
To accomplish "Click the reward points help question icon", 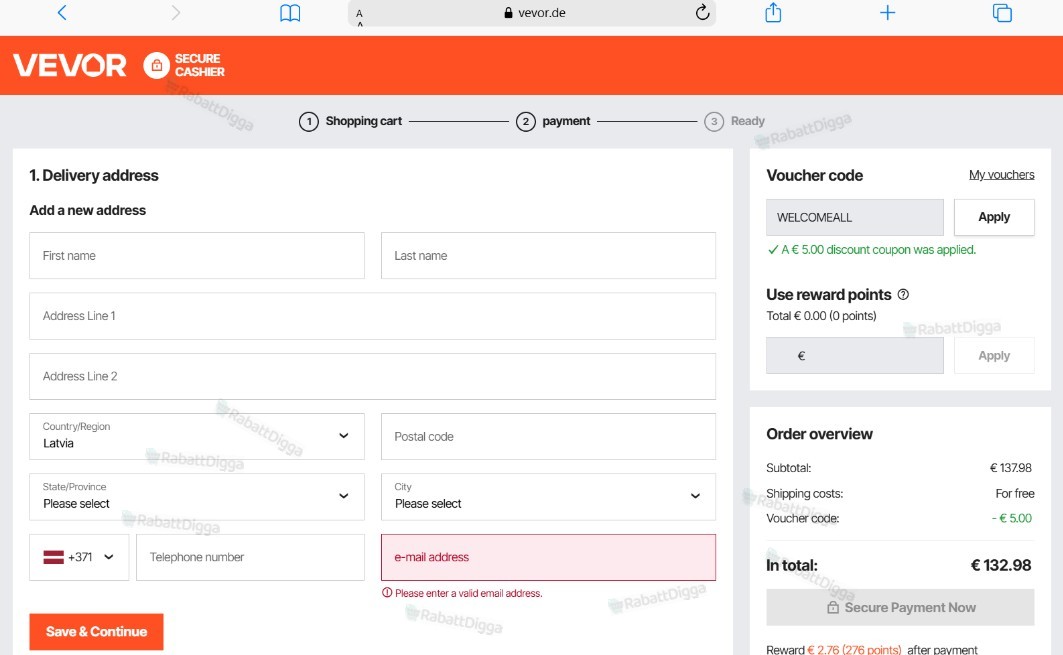I will (x=903, y=294).
